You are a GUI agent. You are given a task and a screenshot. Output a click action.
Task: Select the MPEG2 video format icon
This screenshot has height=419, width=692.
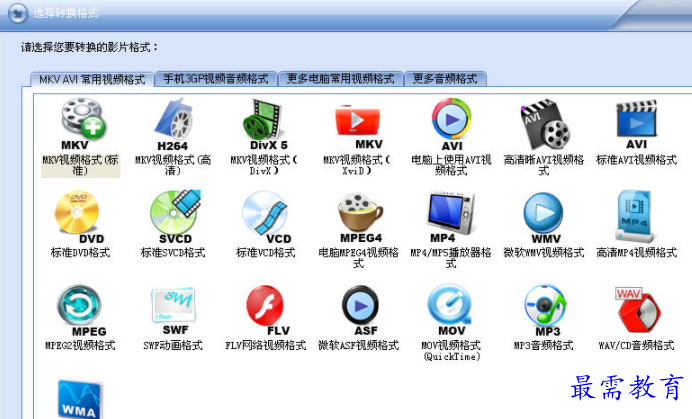(x=81, y=311)
